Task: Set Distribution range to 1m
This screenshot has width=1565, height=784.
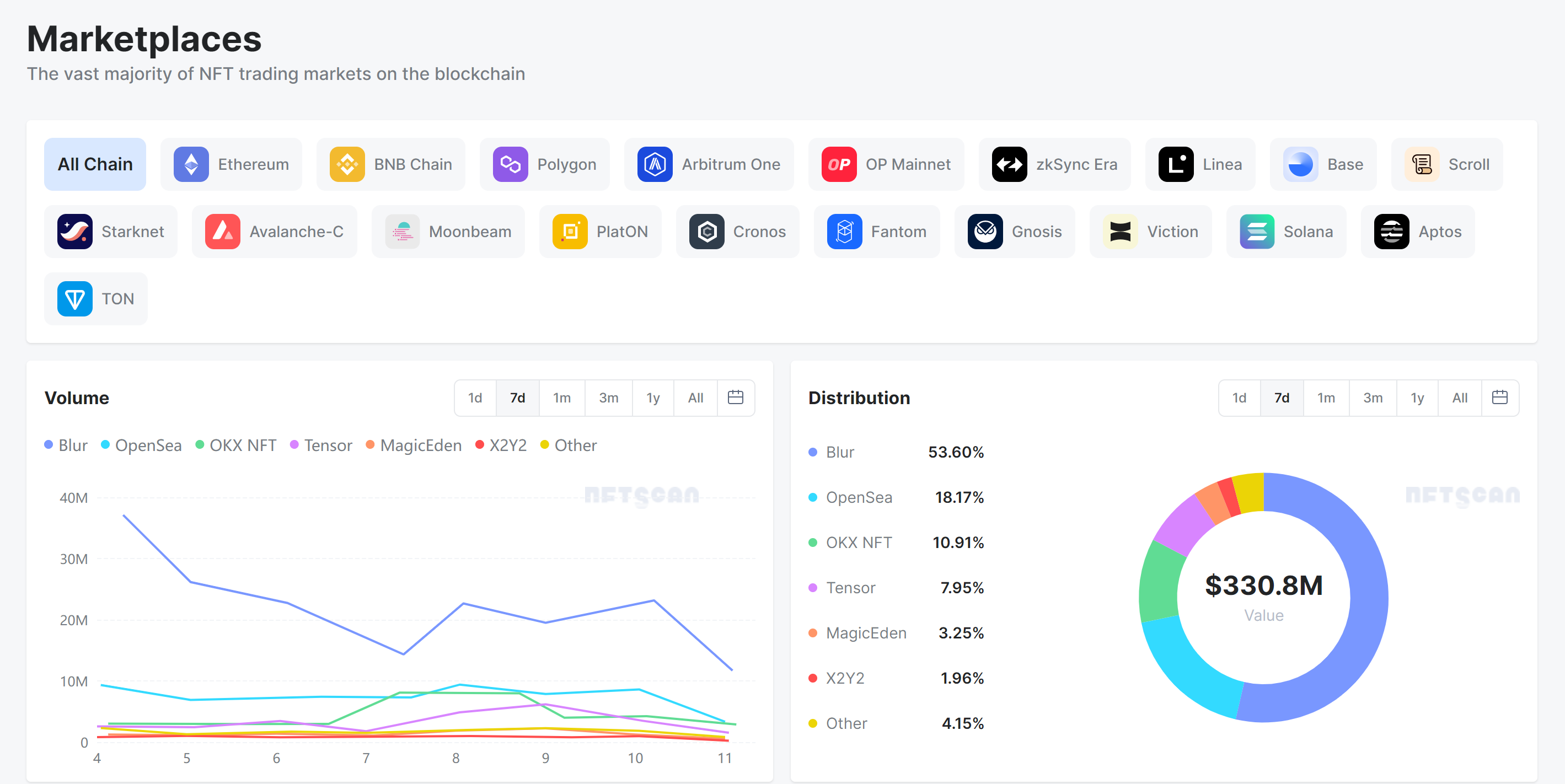Action: tap(1326, 398)
